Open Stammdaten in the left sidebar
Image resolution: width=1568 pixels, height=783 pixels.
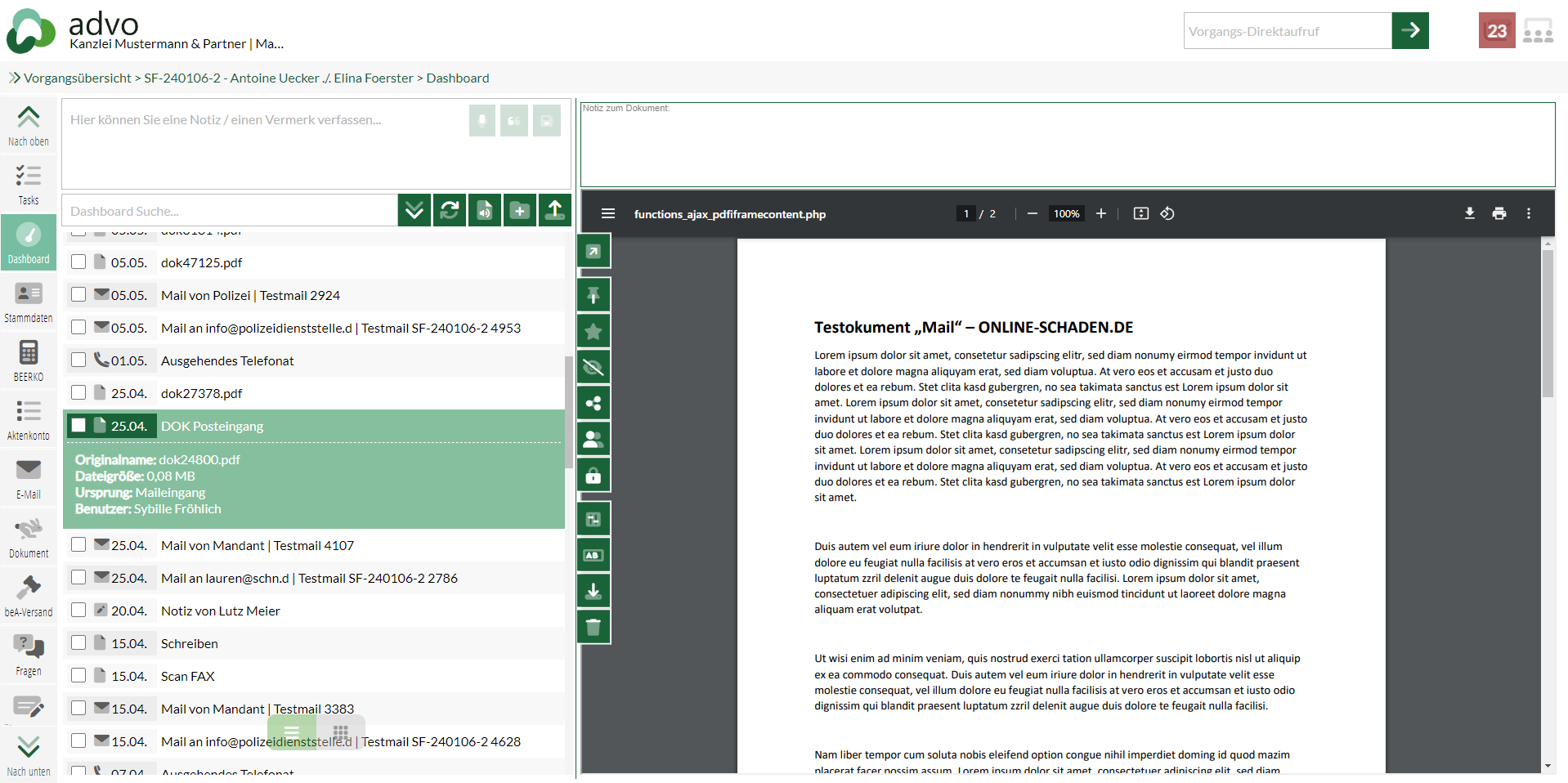[29, 302]
